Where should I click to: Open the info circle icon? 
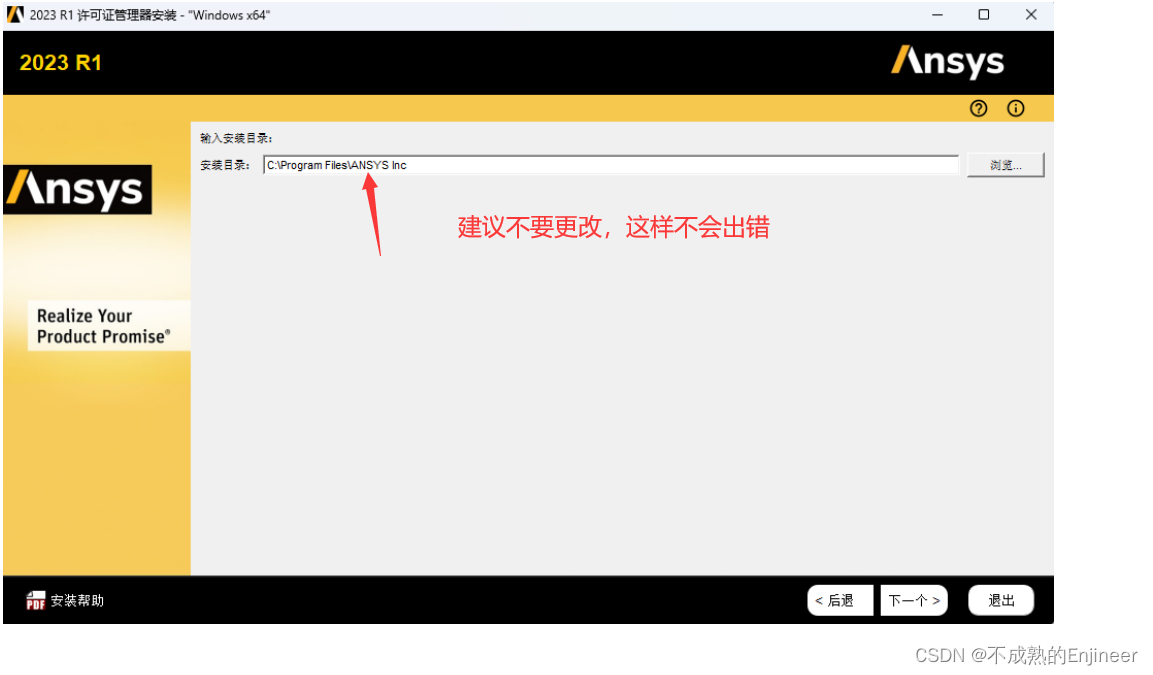tap(1015, 109)
